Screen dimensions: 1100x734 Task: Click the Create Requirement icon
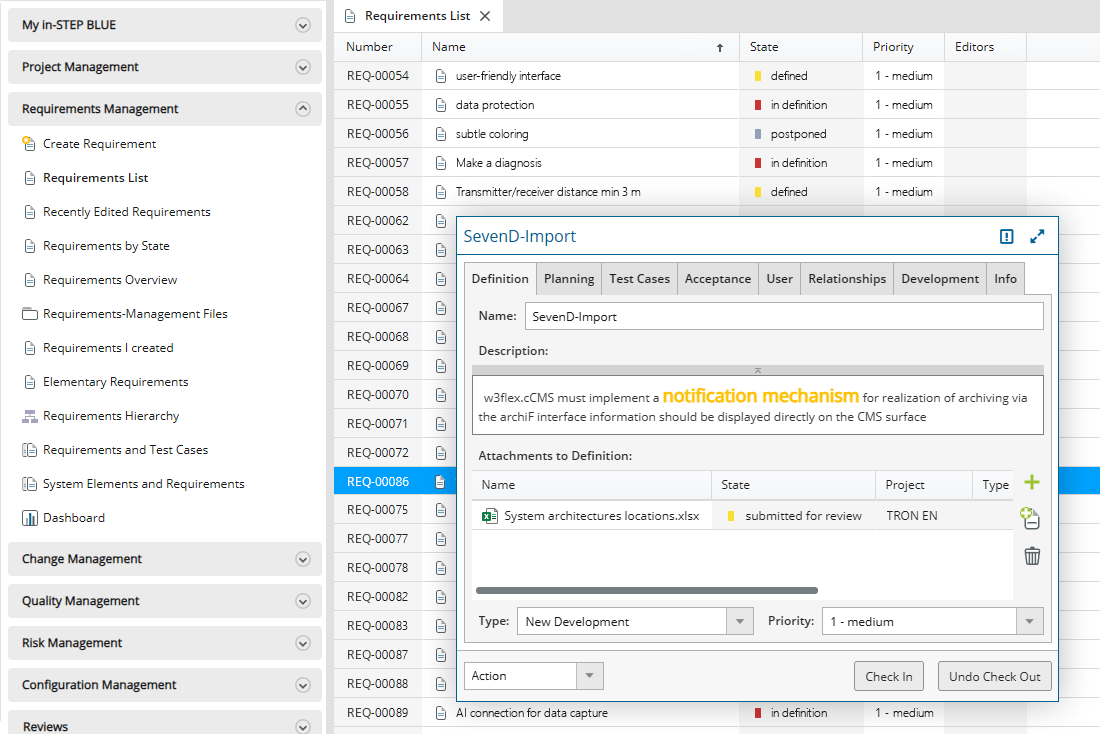point(29,144)
